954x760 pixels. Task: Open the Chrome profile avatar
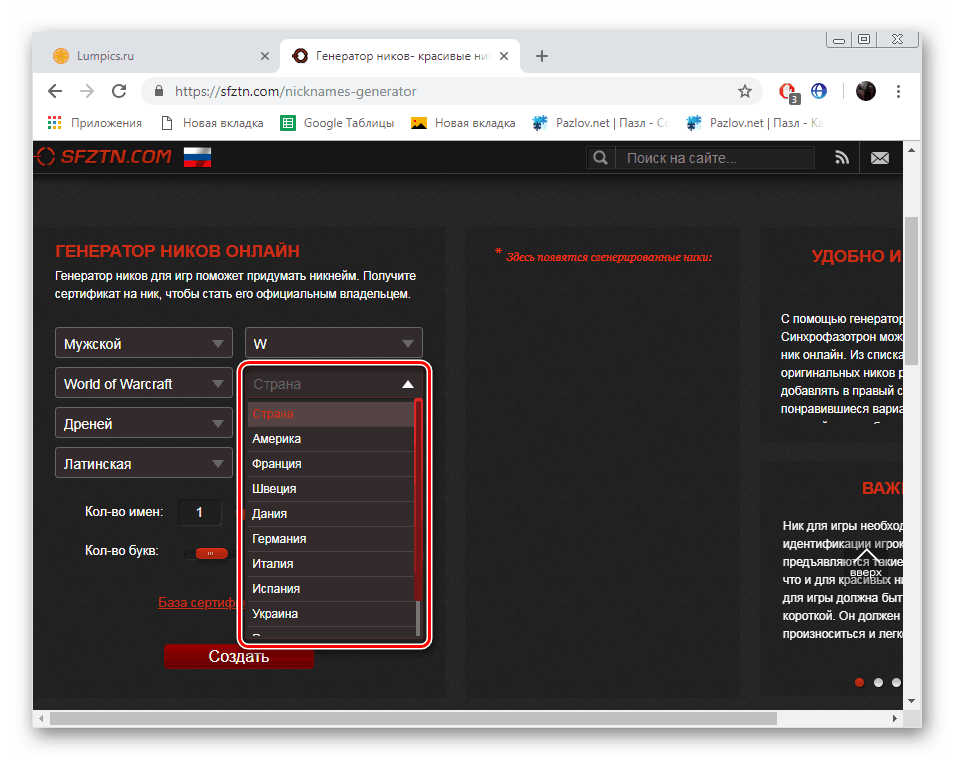(865, 91)
